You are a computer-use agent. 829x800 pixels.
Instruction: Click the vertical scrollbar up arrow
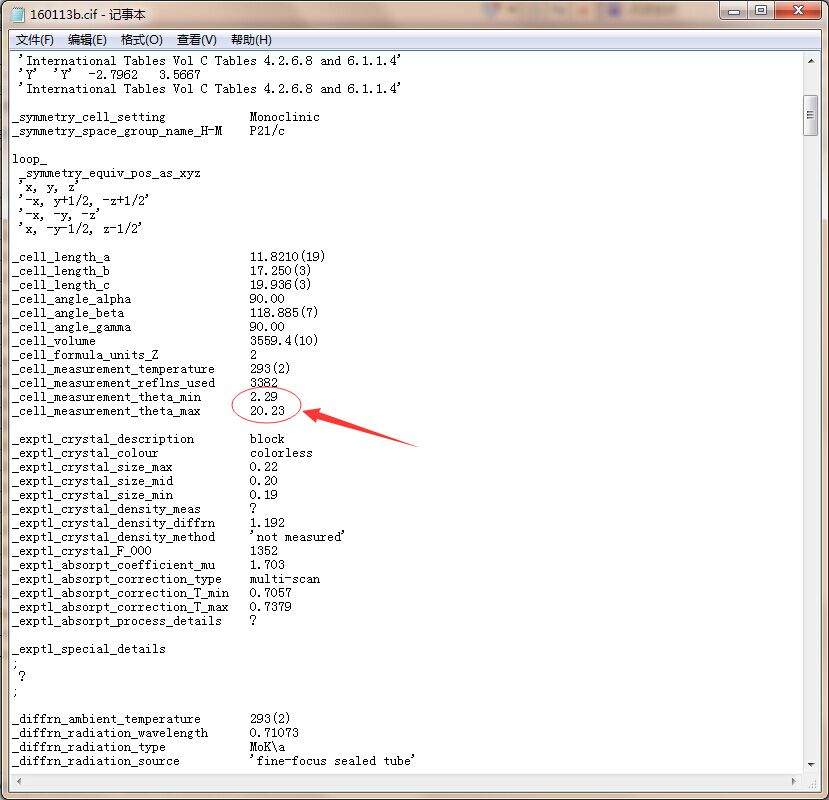[x=810, y=61]
